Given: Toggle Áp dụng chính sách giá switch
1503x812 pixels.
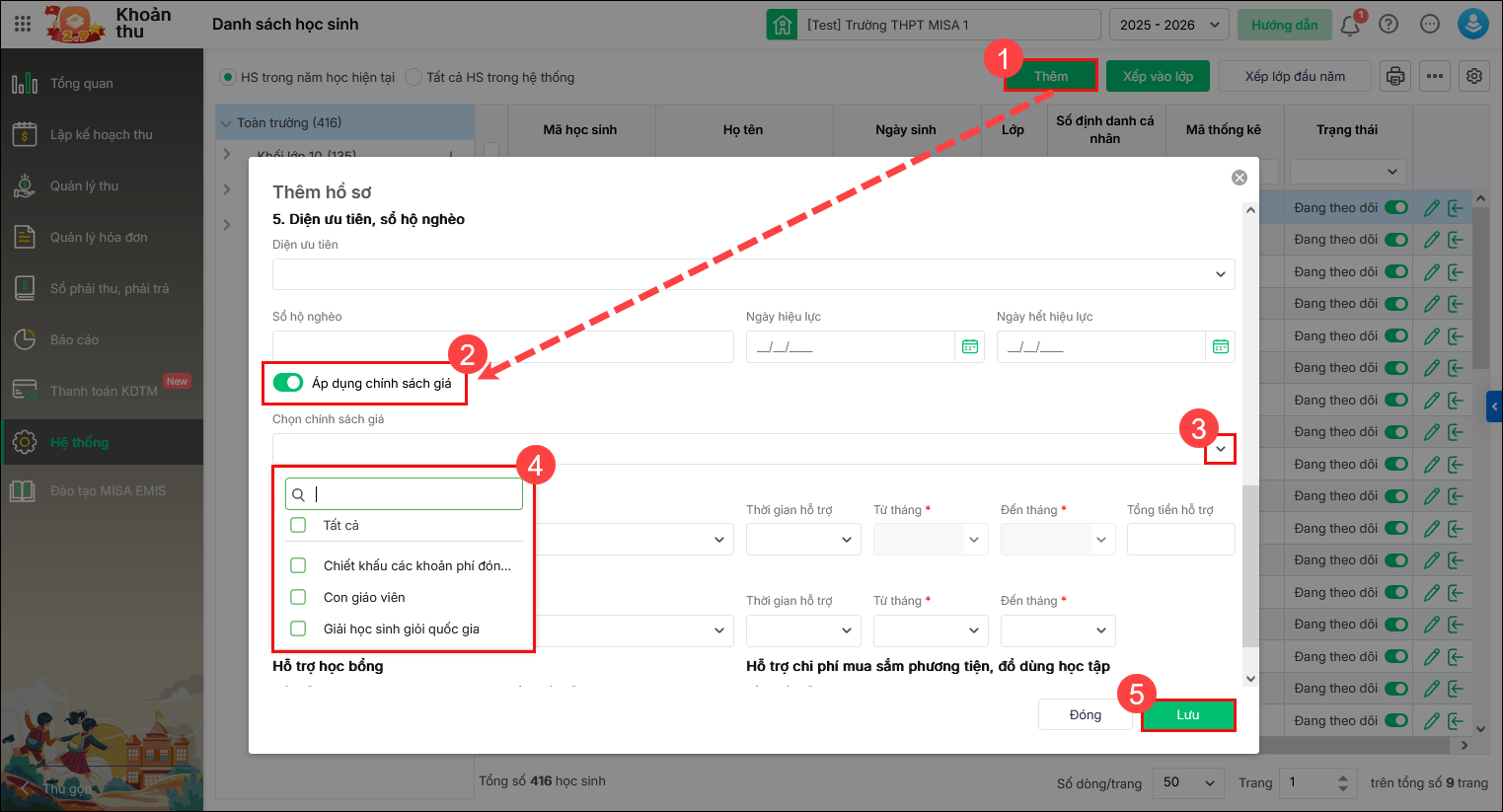Looking at the screenshot, I should (x=288, y=383).
